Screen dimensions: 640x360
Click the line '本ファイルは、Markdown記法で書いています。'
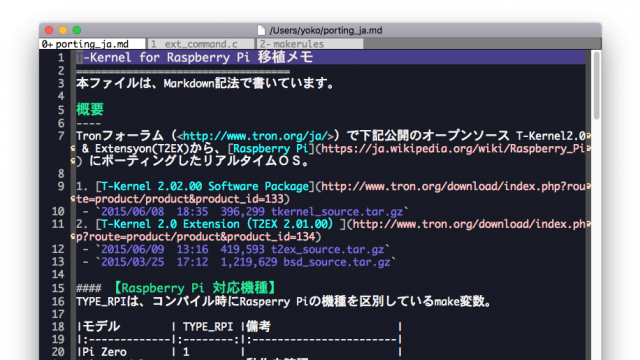coord(205,83)
